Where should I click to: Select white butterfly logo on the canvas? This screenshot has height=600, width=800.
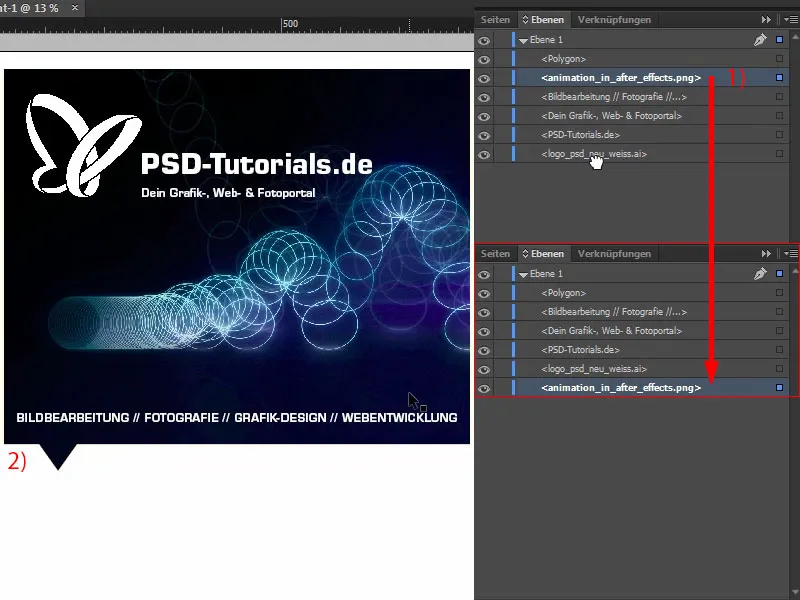pos(83,145)
